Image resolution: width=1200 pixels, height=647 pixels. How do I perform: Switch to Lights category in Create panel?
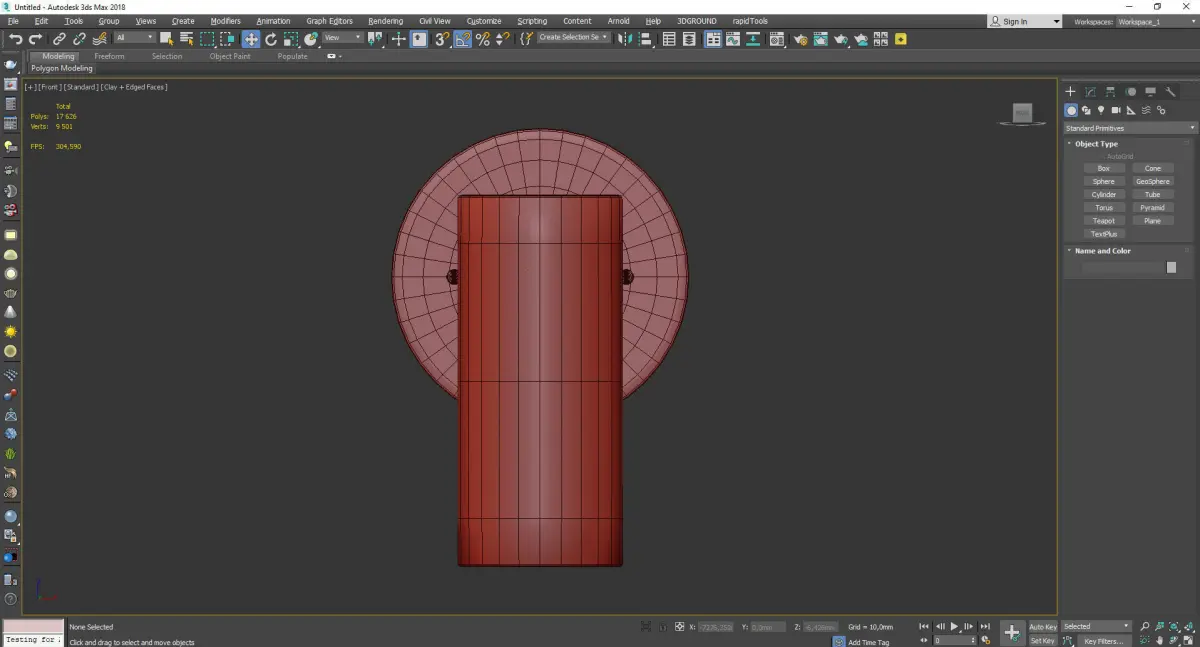pos(1101,111)
